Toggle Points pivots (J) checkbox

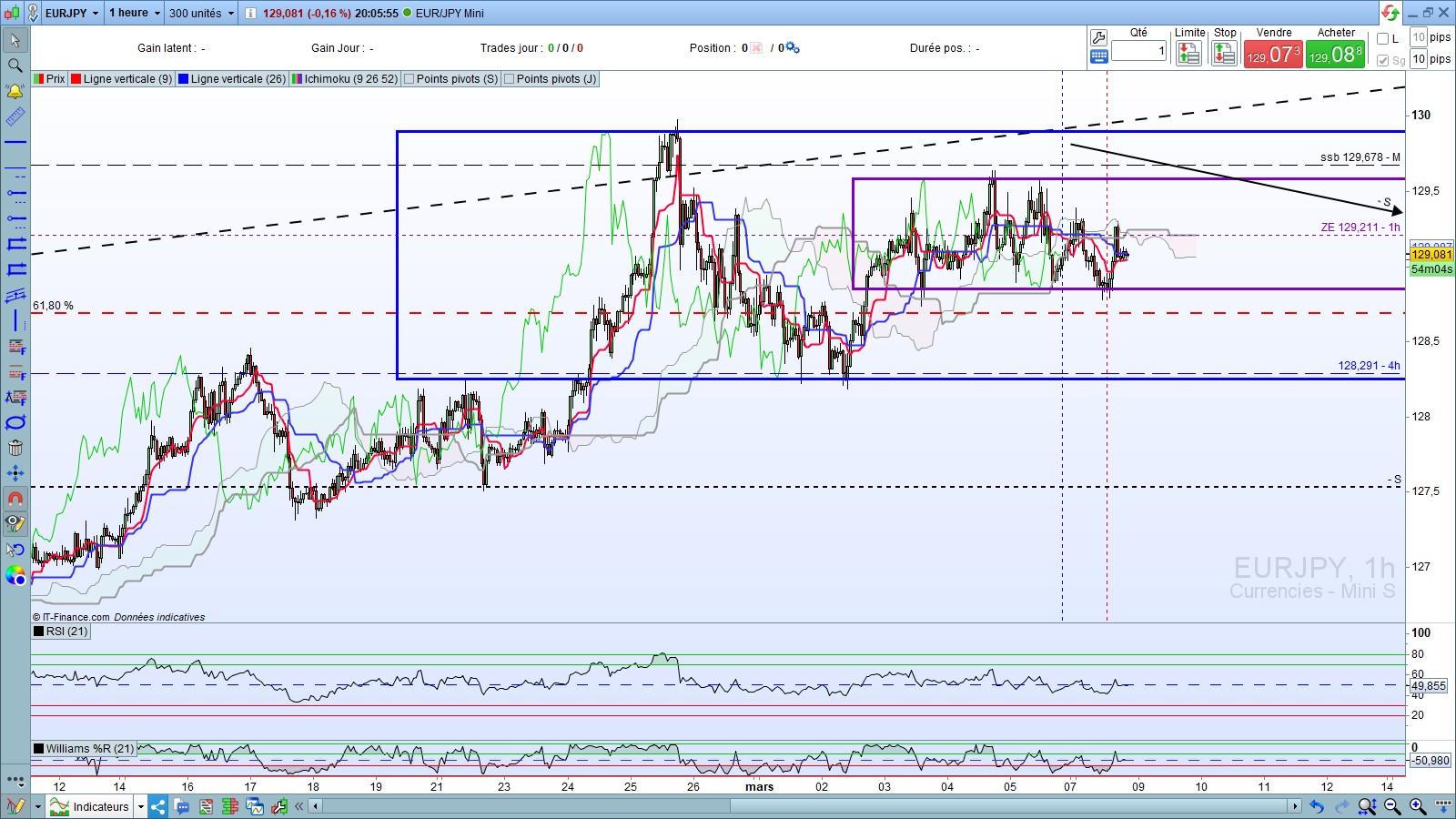[x=510, y=79]
